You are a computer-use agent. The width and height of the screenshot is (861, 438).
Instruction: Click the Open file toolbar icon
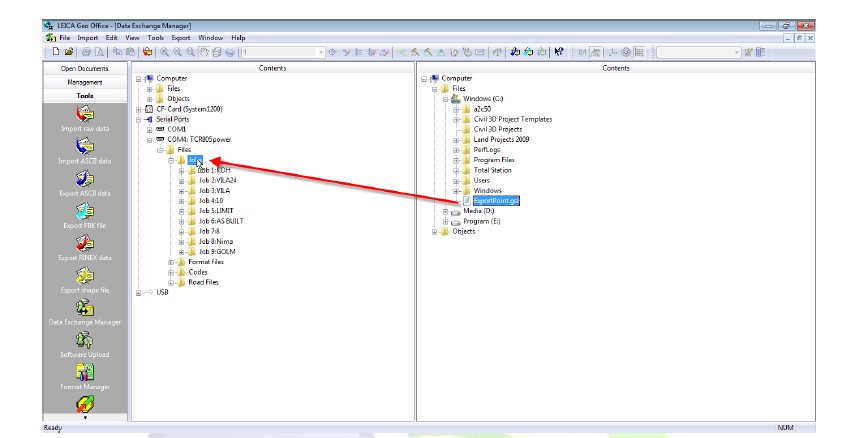pyautogui.click(x=68, y=52)
